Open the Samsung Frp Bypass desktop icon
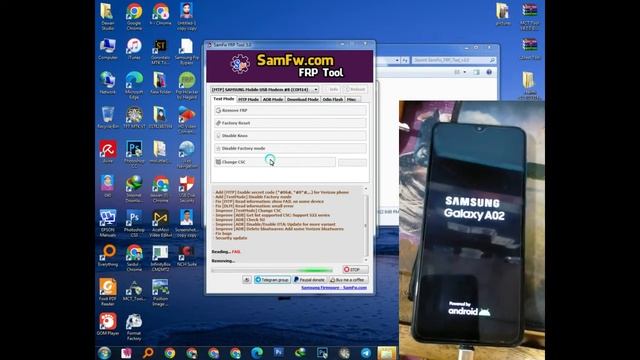 pos(187,51)
